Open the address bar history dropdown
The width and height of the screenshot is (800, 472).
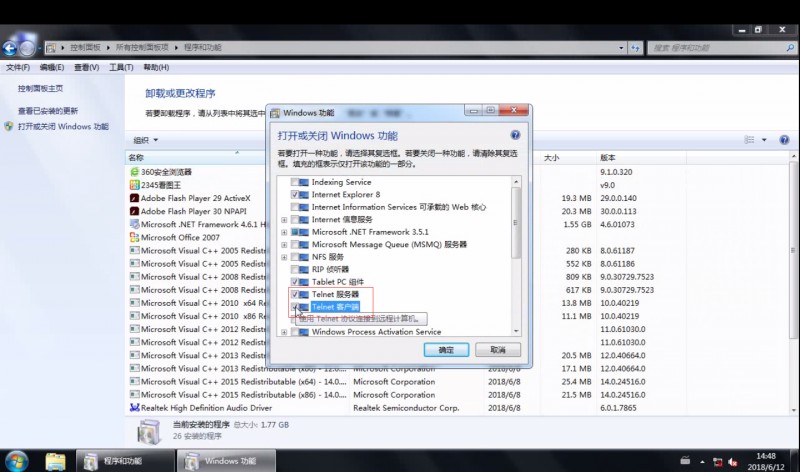coord(621,47)
